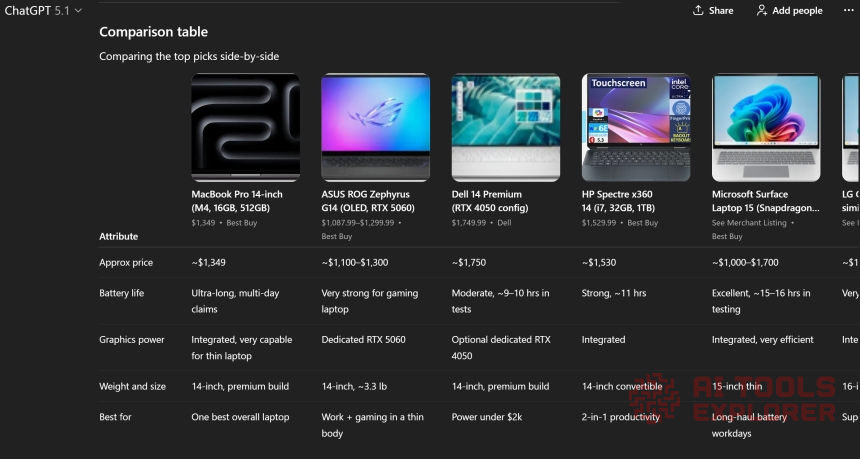This screenshot has width=860, height=459.
Task: Click 'Work + gaming in a thin body' cell
Action: point(372,425)
